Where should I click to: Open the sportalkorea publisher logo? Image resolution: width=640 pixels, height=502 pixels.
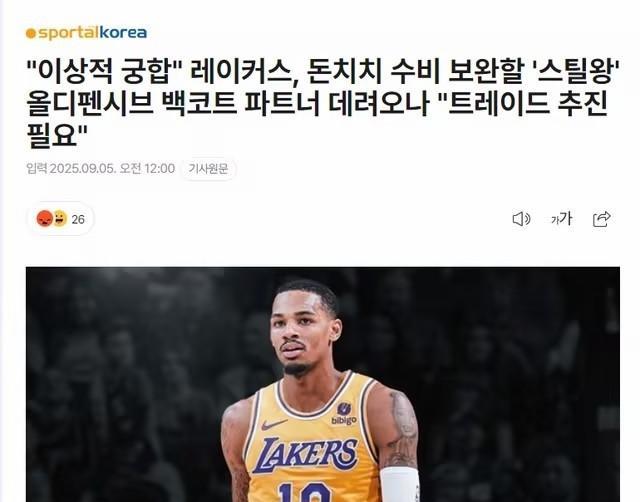(x=86, y=33)
